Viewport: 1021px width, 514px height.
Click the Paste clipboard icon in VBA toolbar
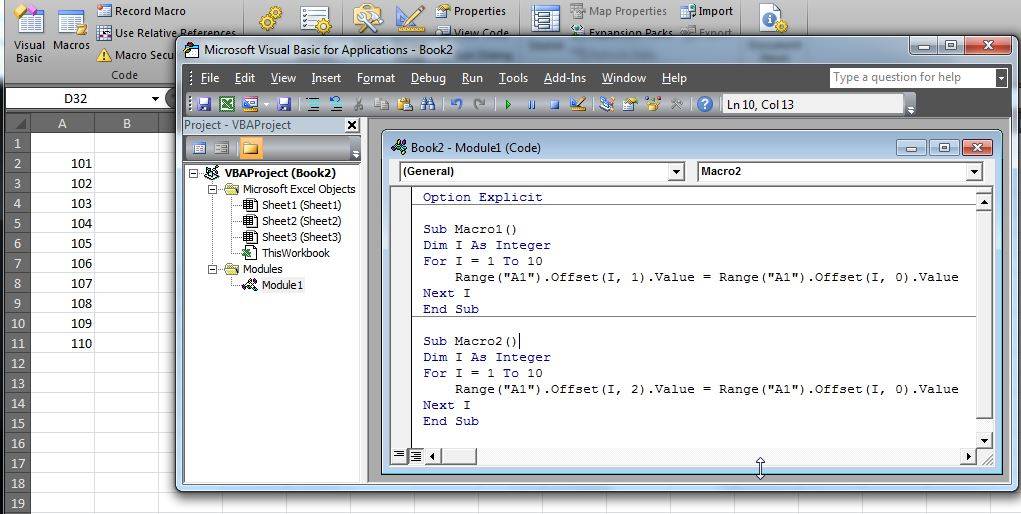[x=404, y=104]
